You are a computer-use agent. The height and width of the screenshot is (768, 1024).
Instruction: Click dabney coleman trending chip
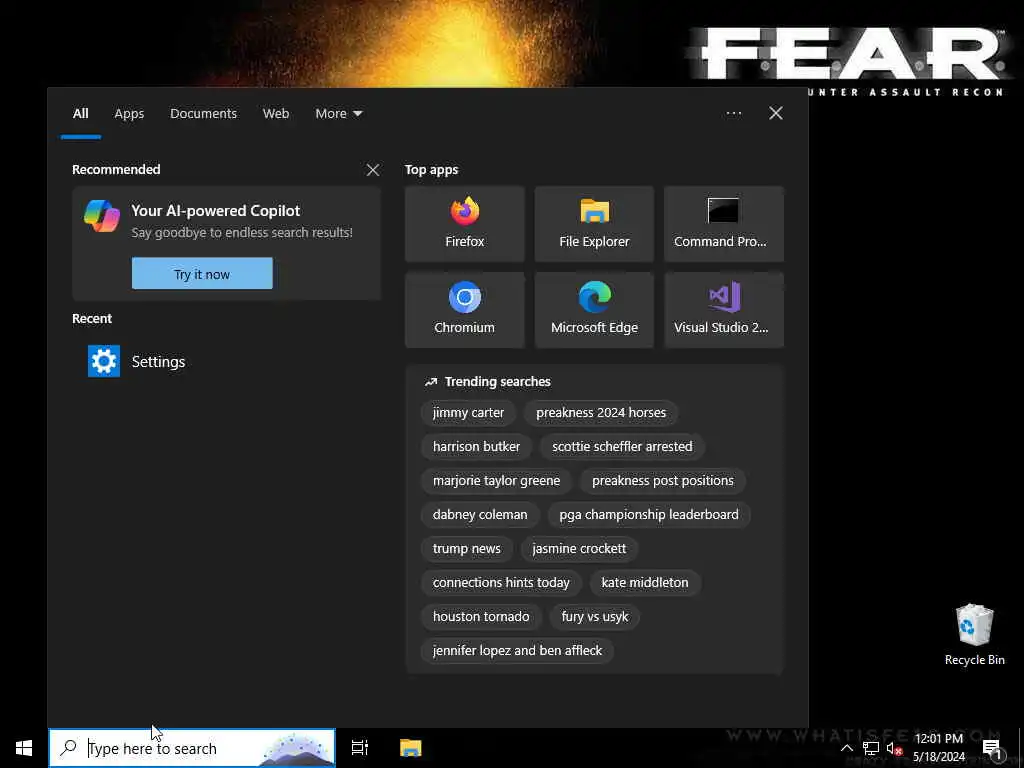480,515
